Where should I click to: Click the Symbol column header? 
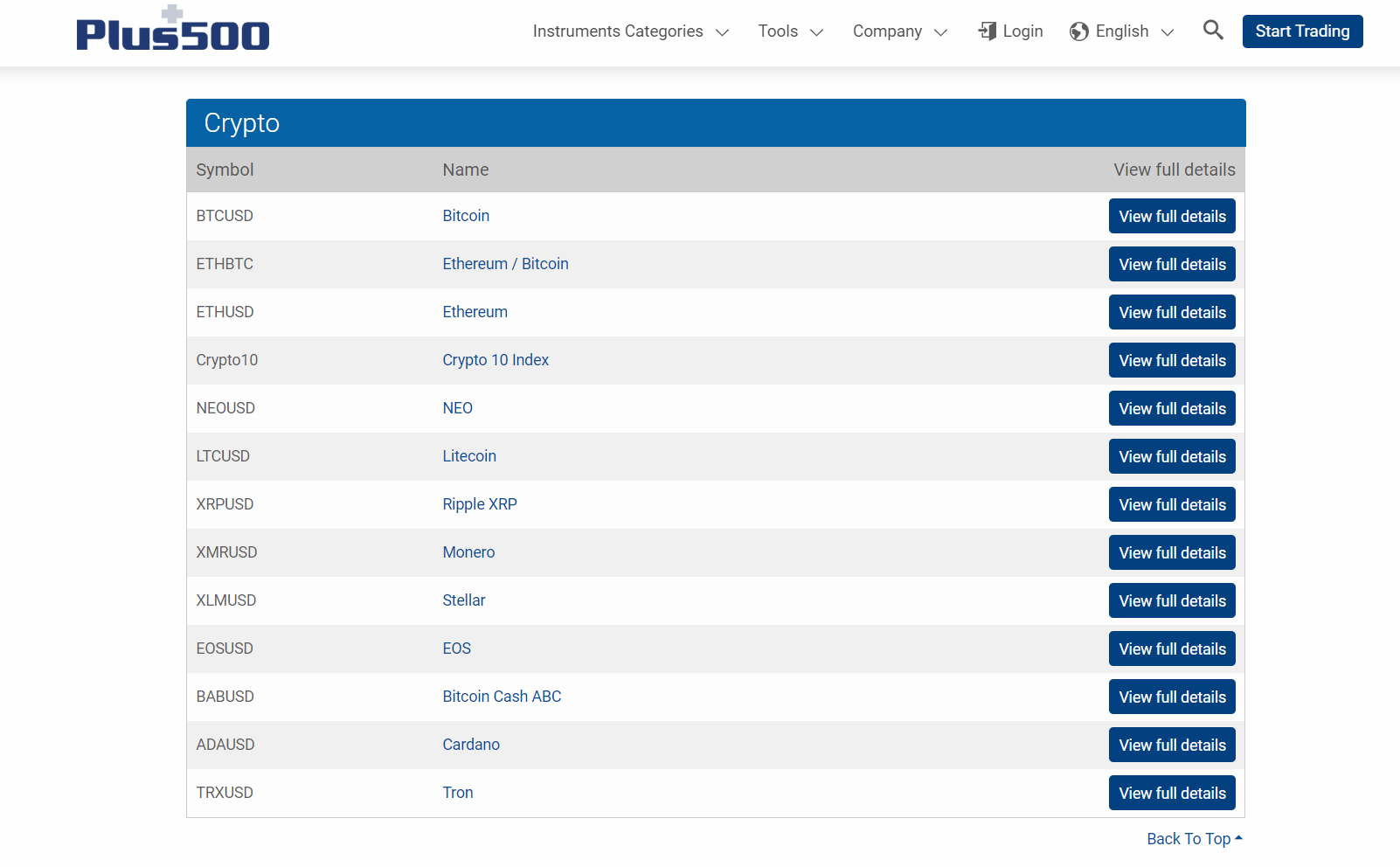tap(225, 170)
